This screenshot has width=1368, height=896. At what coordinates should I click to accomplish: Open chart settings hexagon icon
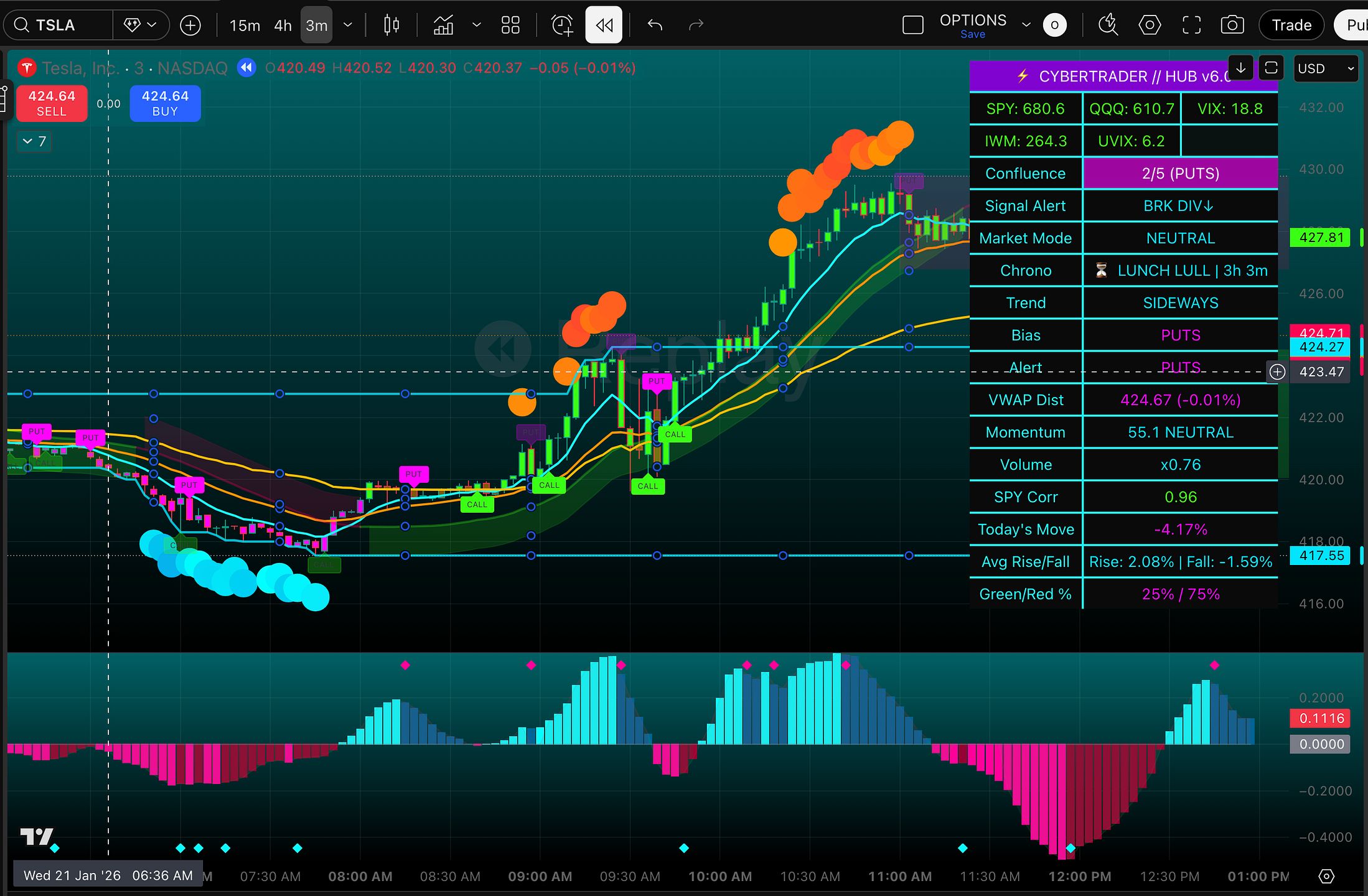1150,25
